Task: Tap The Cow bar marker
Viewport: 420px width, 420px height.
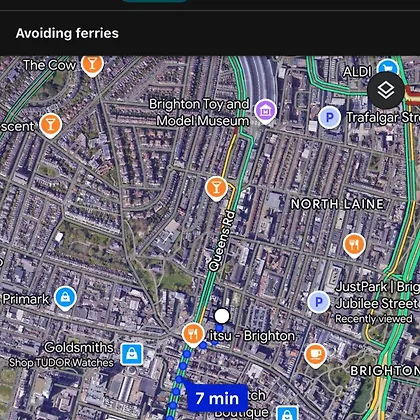Action: [92, 65]
